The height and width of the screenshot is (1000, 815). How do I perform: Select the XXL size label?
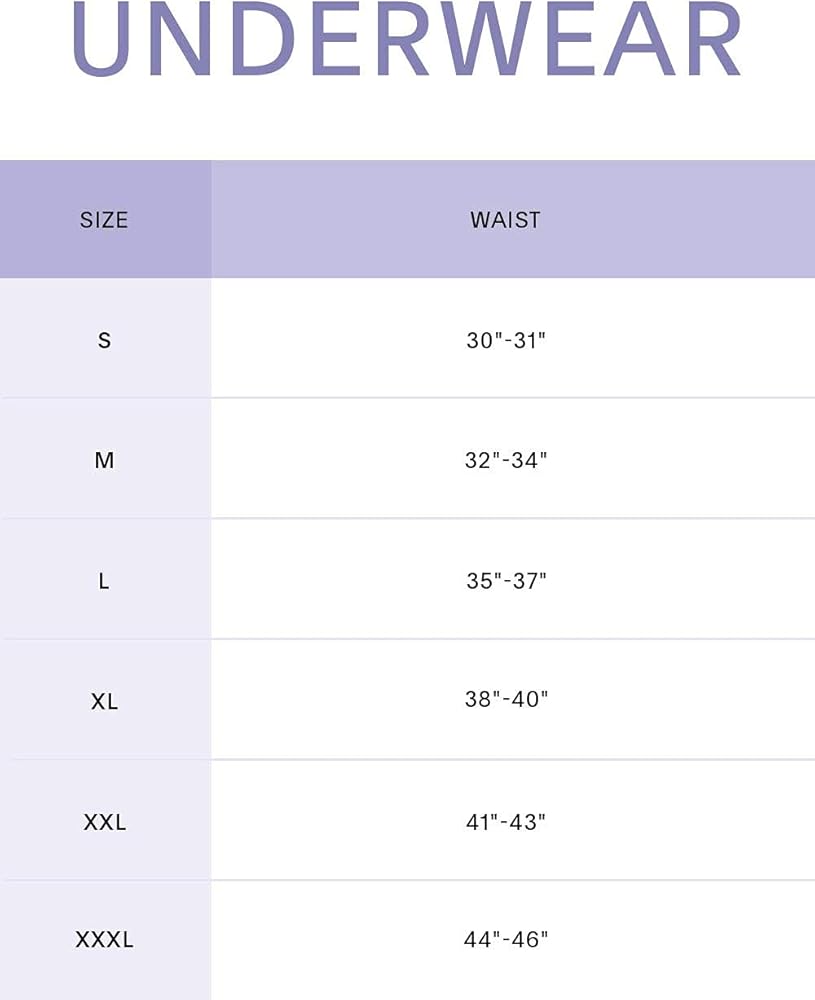tap(104, 822)
